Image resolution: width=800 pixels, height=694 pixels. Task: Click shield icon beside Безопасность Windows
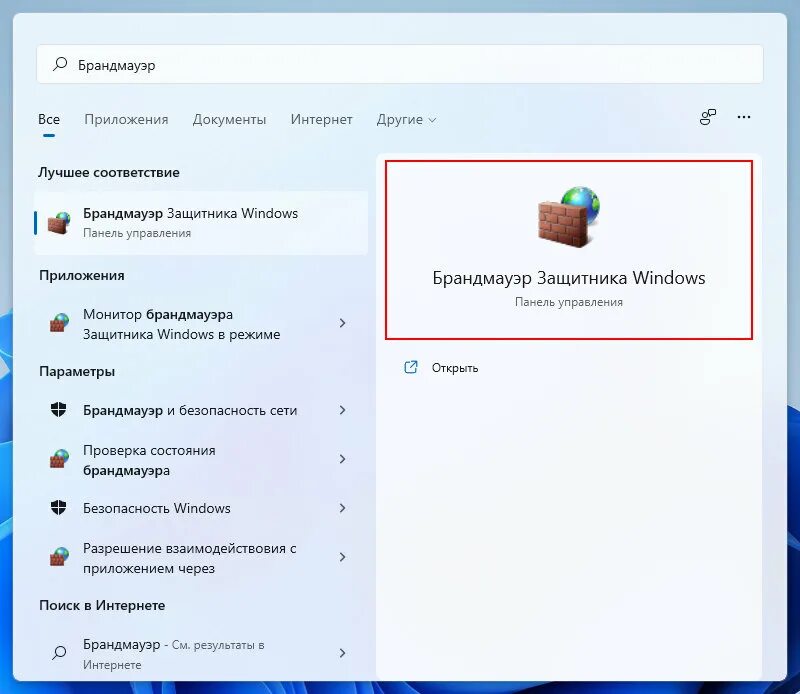(59, 507)
